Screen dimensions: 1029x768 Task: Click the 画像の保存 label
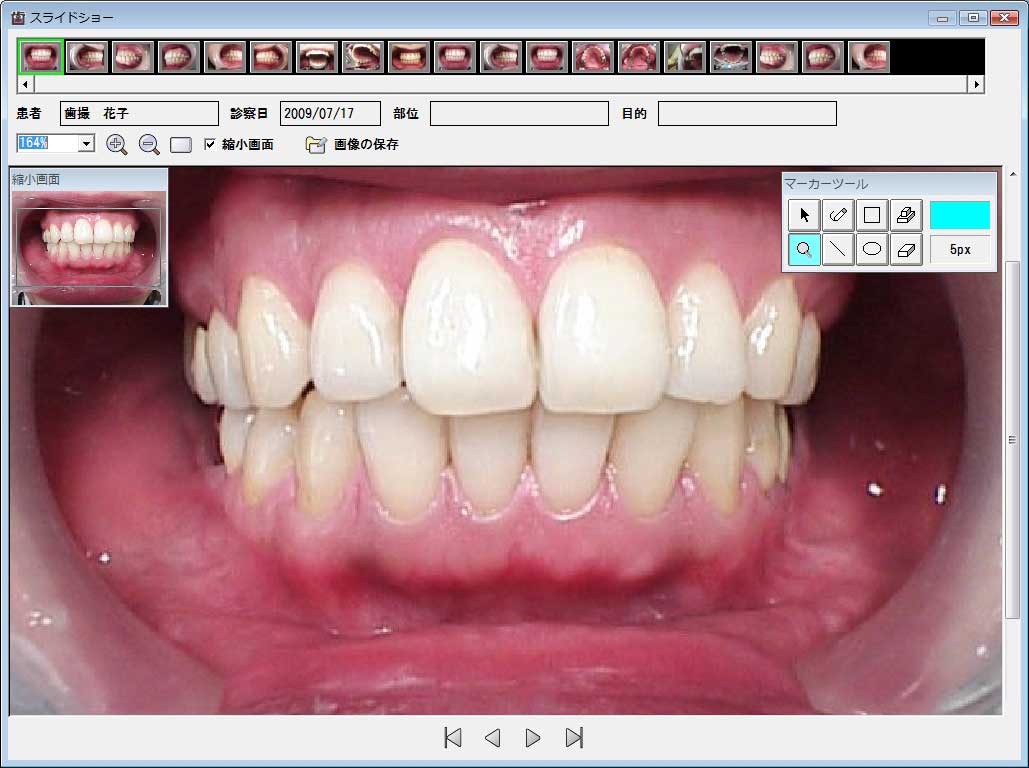pos(366,144)
